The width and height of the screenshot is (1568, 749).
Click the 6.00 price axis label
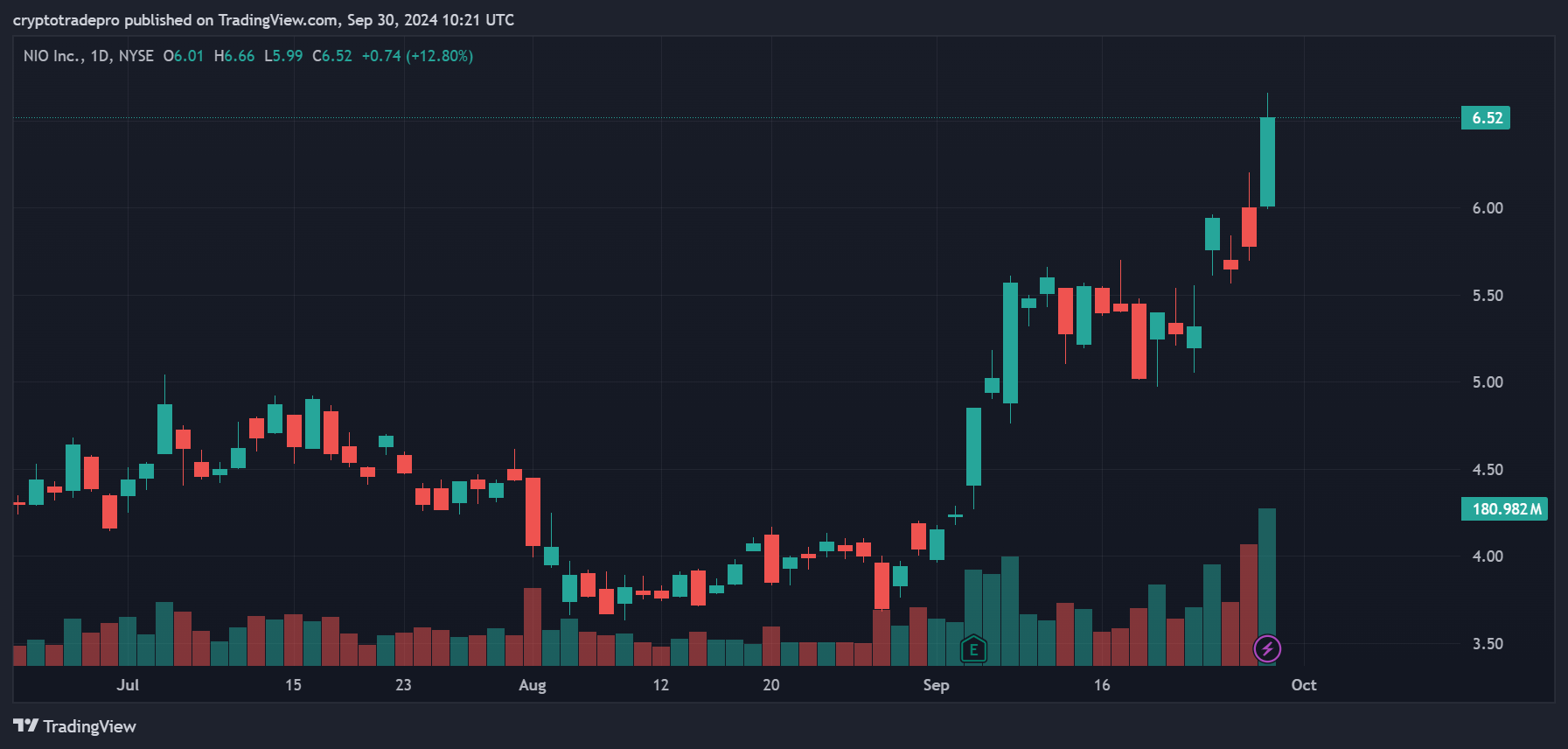pyautogui.click(x=1488, y=208)
